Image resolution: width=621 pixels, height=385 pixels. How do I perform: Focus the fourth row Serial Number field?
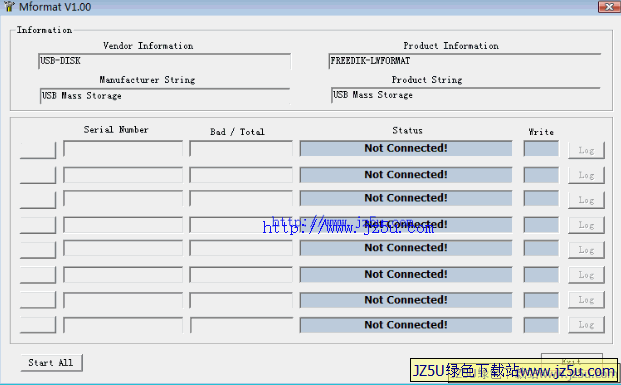[x=123, y=225]
